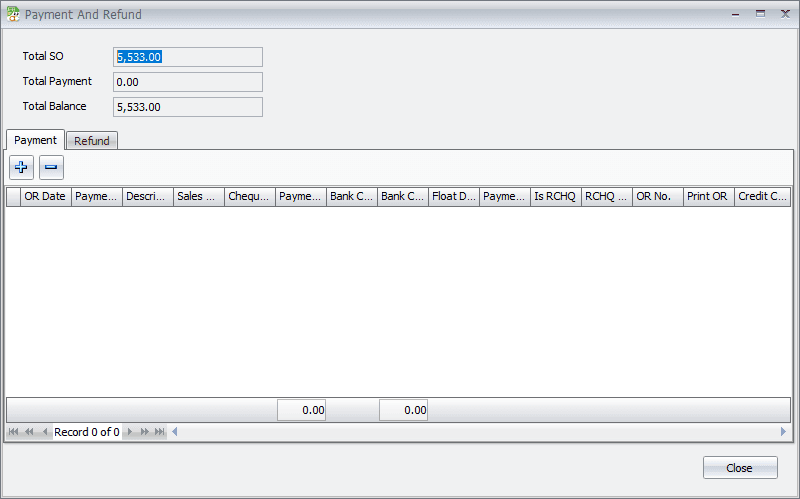Screen dimensions: 800x499
Task: Close window with title bar X
Action: coord(785,14)
